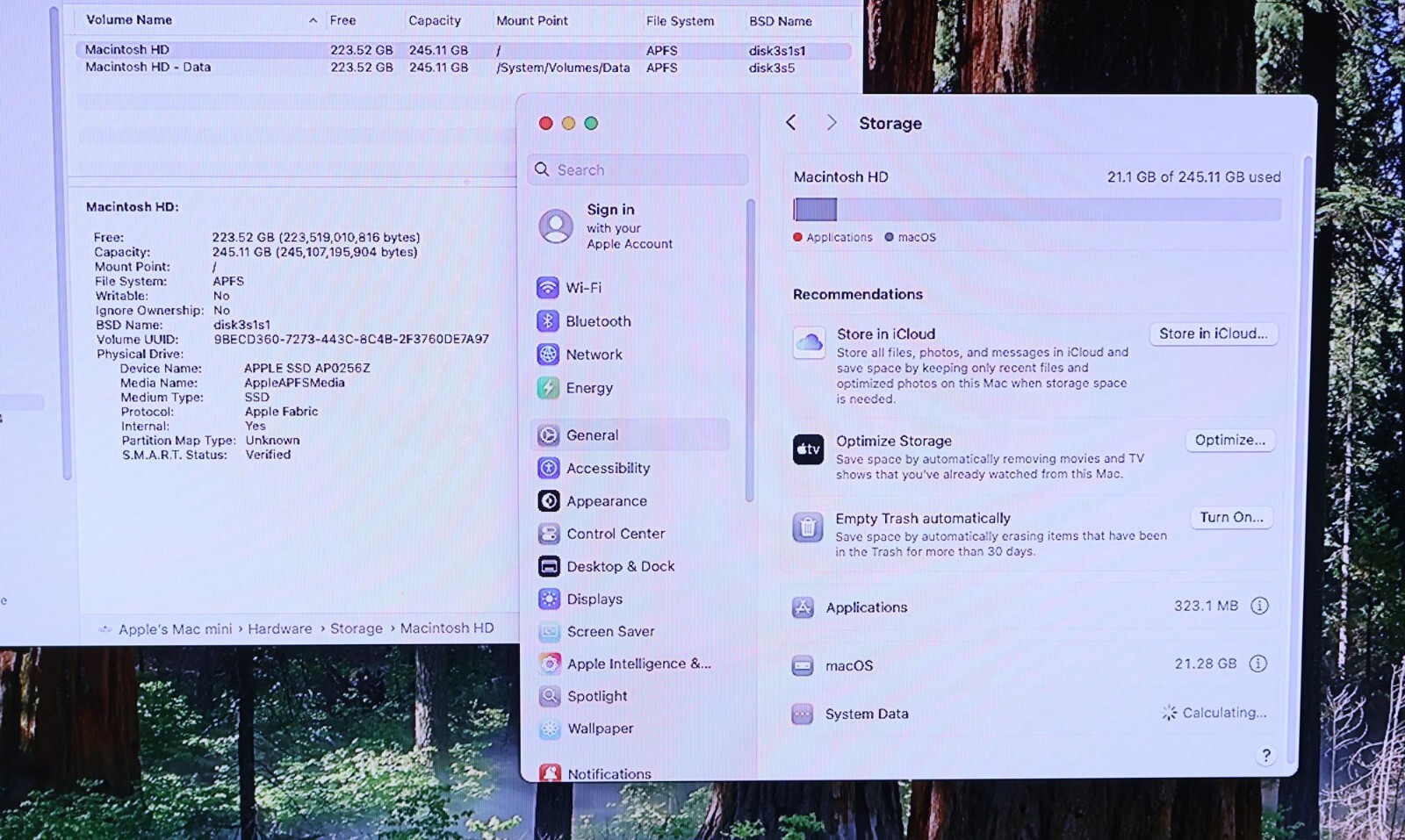Click the BSD Name column header

781,21
